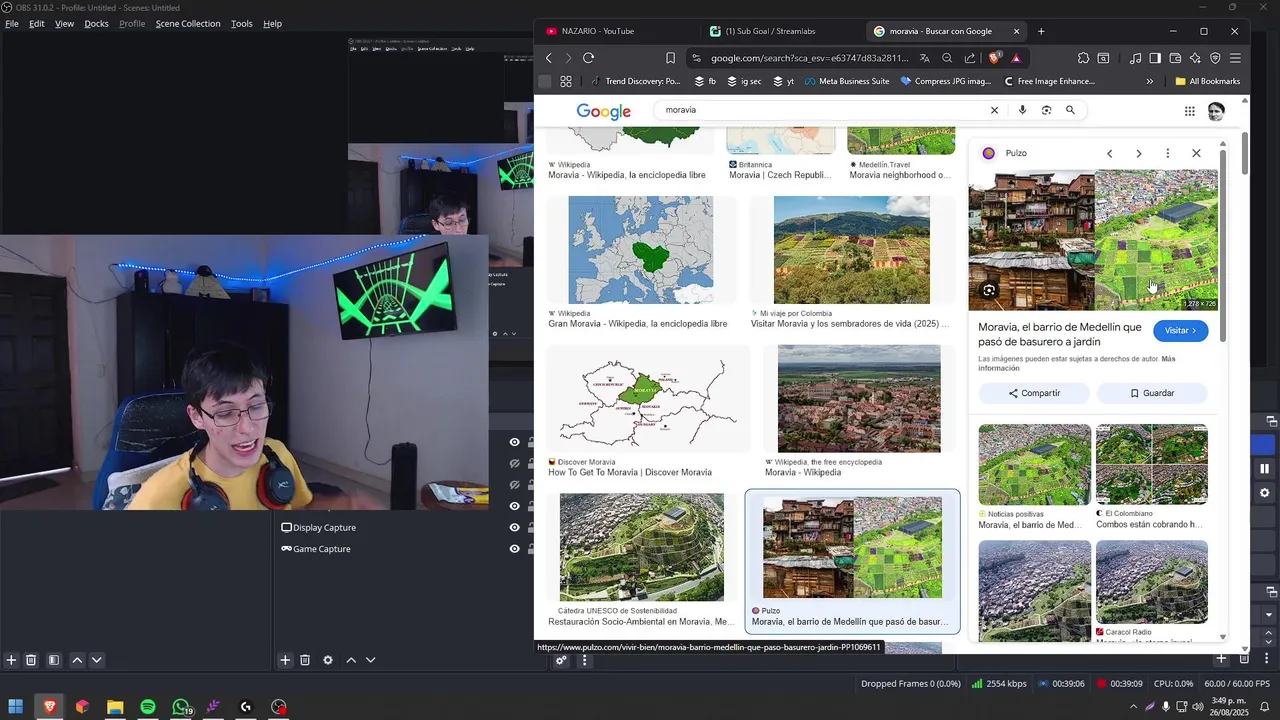This screenshot has height=720, width=1280.
Task: Expand hidden system tray icons chevron
Action: pos(1133,707)
